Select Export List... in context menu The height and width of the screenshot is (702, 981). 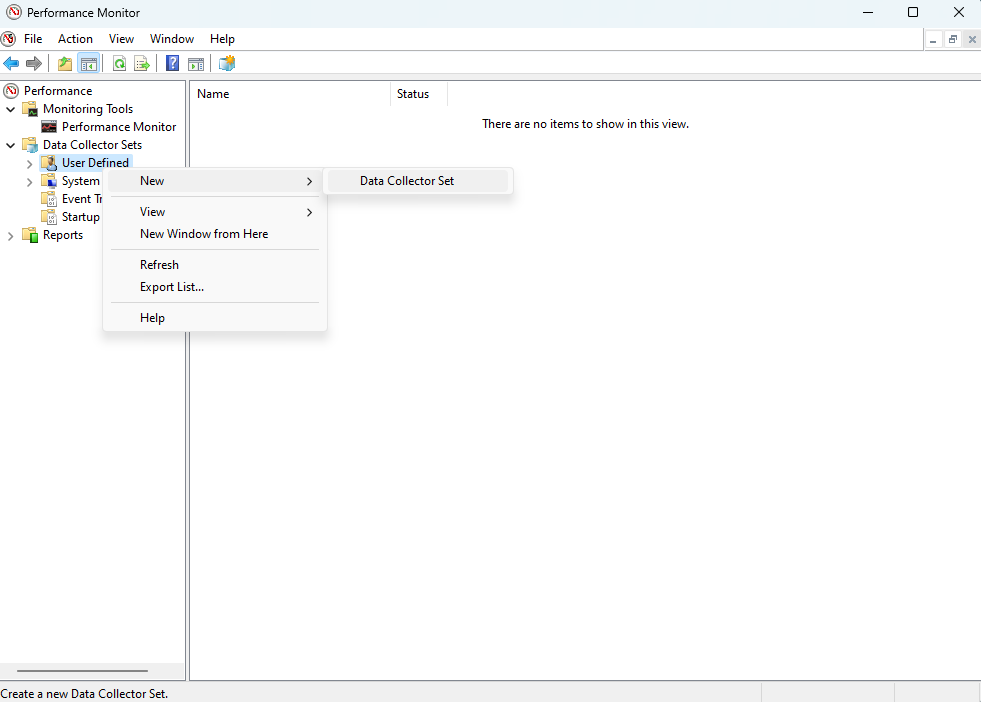coord(172,287)
